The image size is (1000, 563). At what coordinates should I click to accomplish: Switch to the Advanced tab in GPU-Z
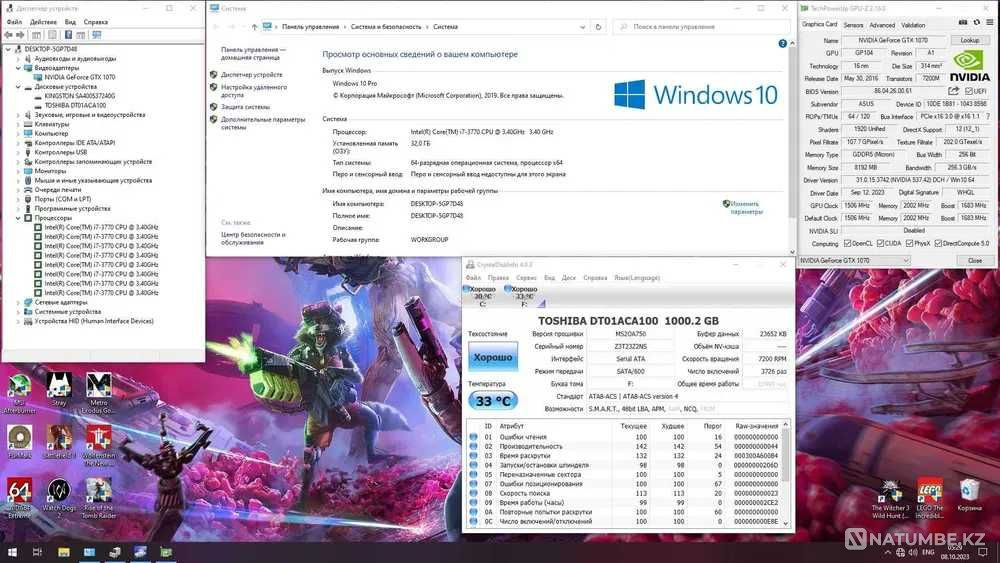882,25
